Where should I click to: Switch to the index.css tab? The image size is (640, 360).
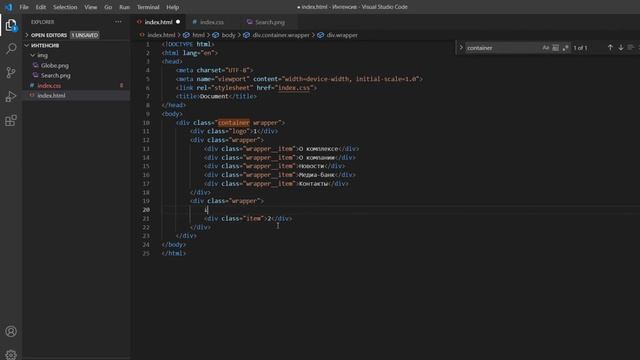tap(212, 22)
